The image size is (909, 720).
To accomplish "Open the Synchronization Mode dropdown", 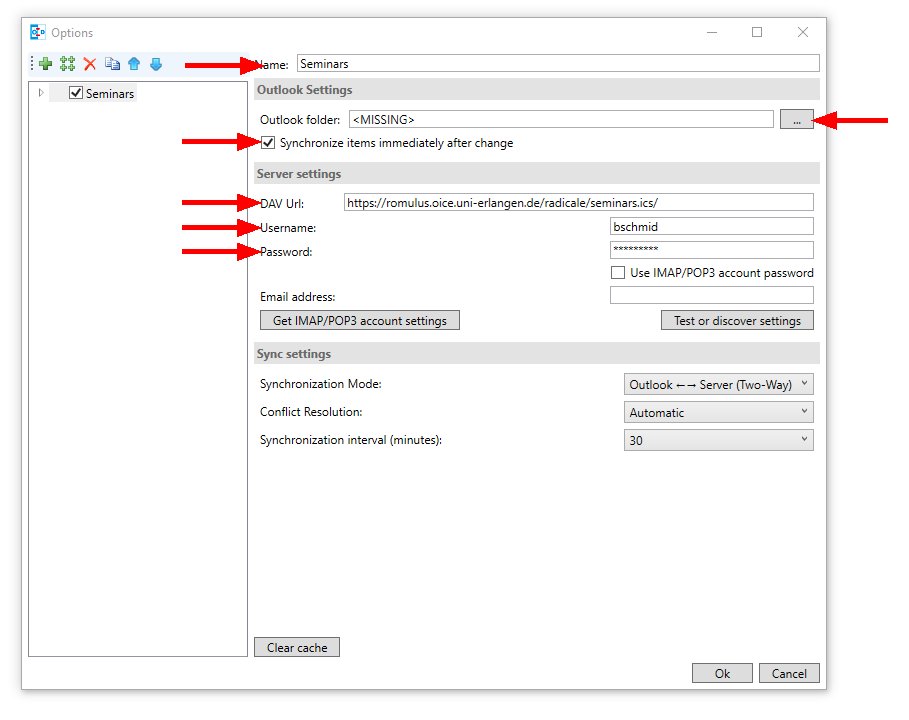I will pos(718,384).
